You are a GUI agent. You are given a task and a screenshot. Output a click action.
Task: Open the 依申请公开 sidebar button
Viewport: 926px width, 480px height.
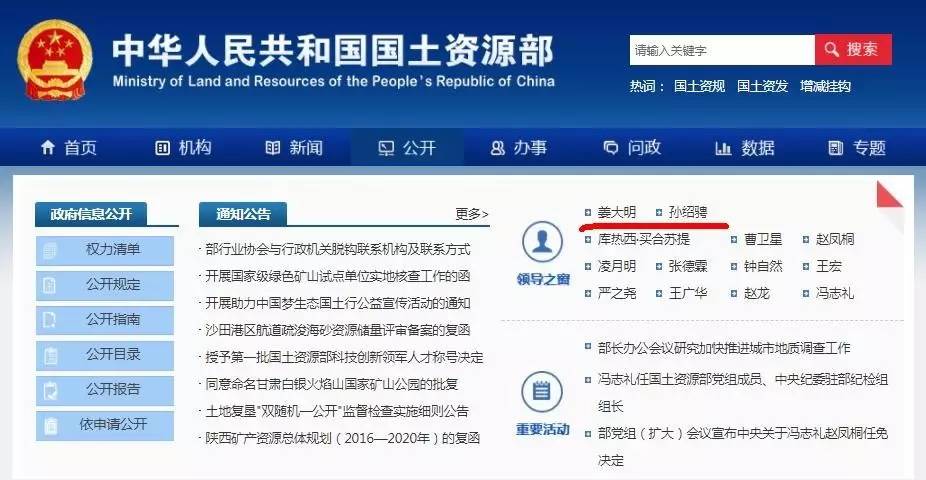[x=105, y=425]
